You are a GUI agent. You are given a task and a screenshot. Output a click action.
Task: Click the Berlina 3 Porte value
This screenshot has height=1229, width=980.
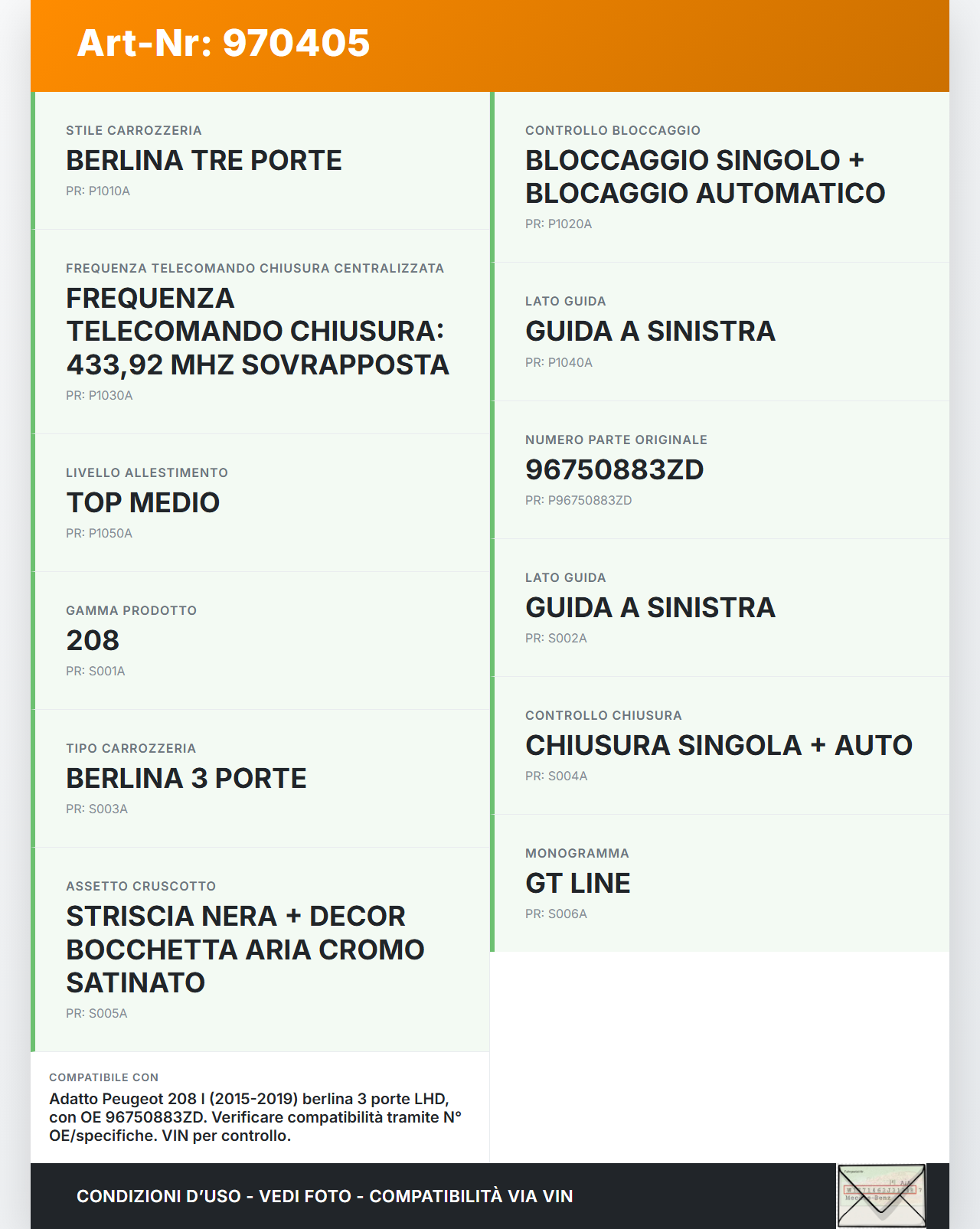186,778
